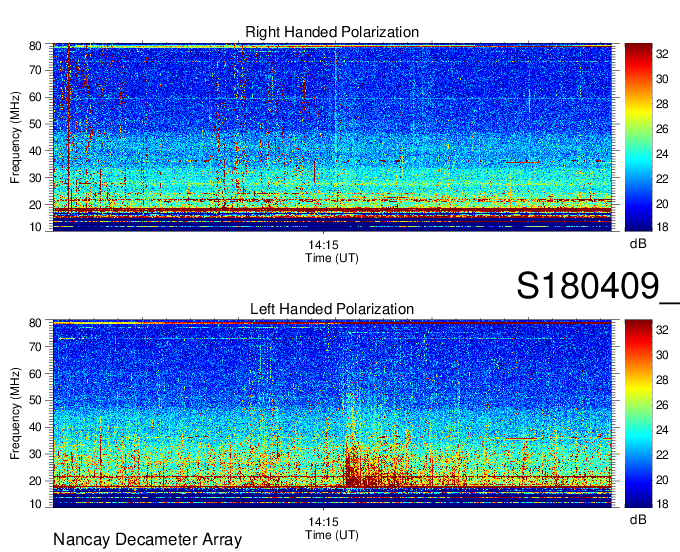Image resolution: width=680 pixels, height=552 pixels.
Task: Click the dB unit label of lower colorbar
Action: [x=638, y=519]
